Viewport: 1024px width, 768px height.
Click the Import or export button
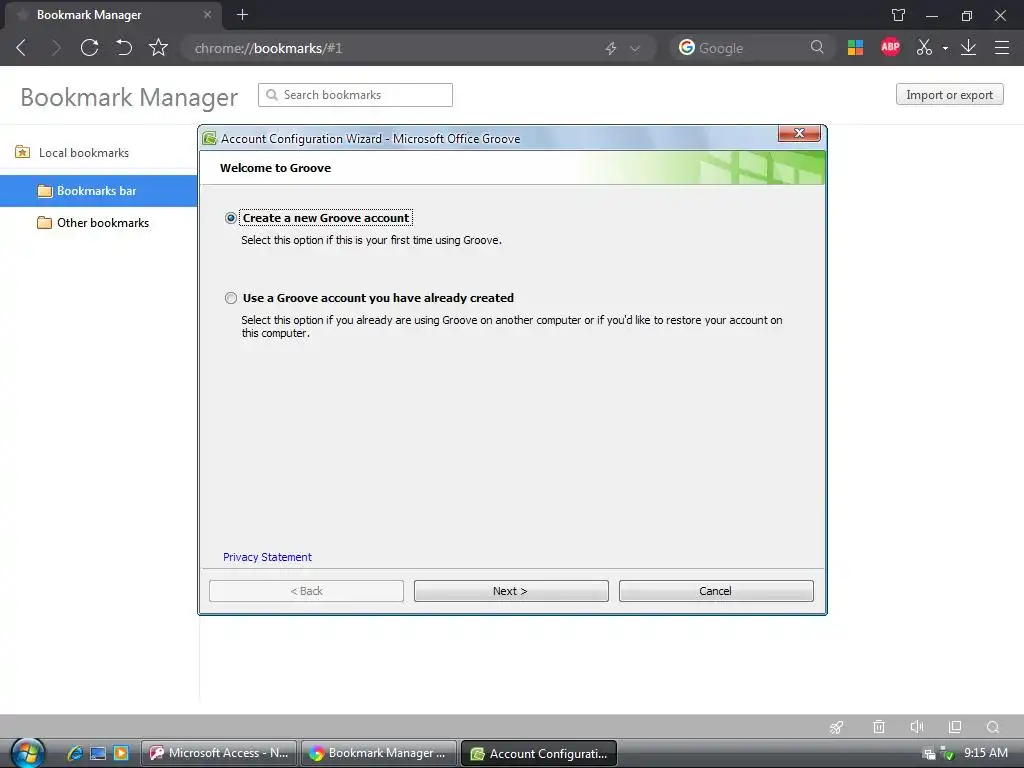[950, 95]
